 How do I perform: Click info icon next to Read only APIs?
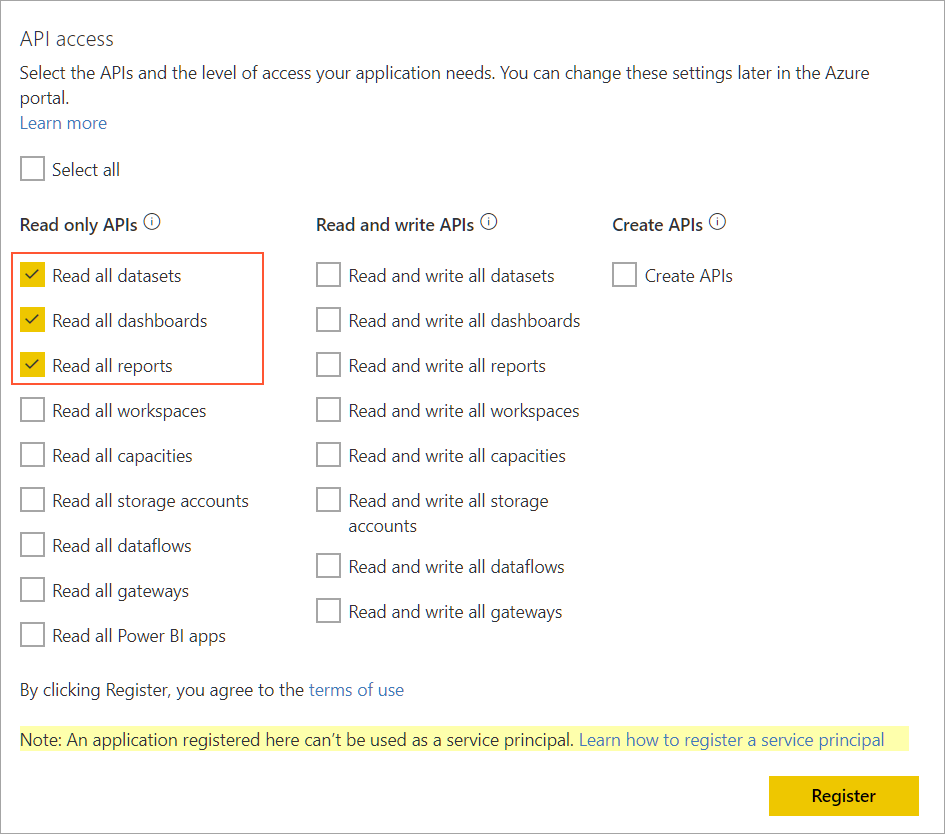[x=152, y=223]
